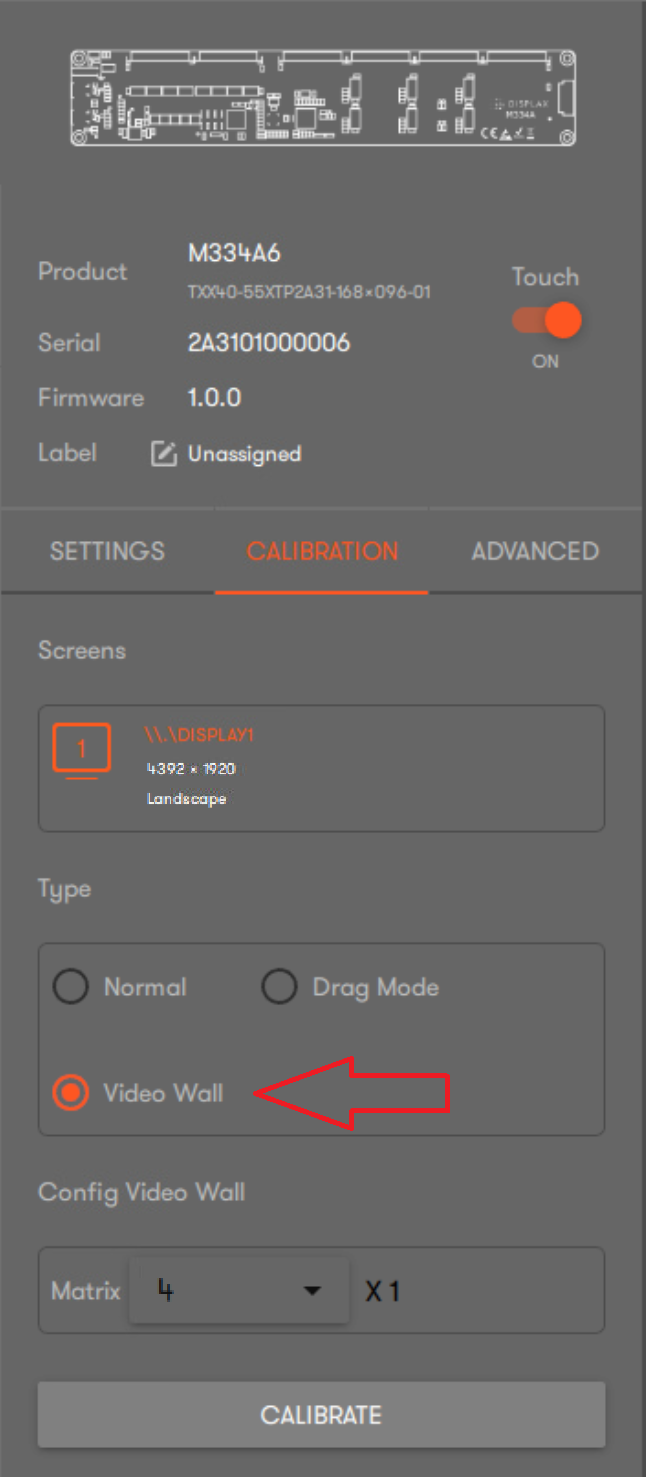The image size is (646, 1477).
Task: Click the product name M334A6
Action: click(x=234, y=254)
